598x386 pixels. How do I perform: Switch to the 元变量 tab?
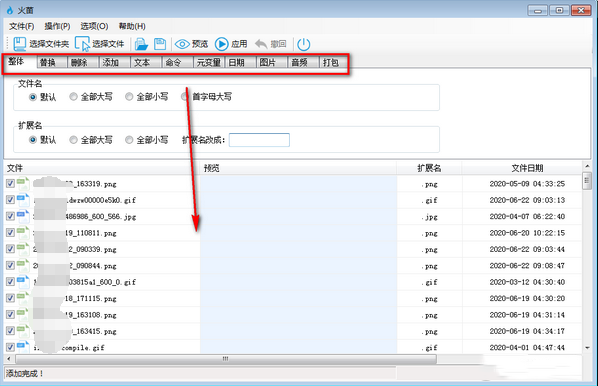209,63
